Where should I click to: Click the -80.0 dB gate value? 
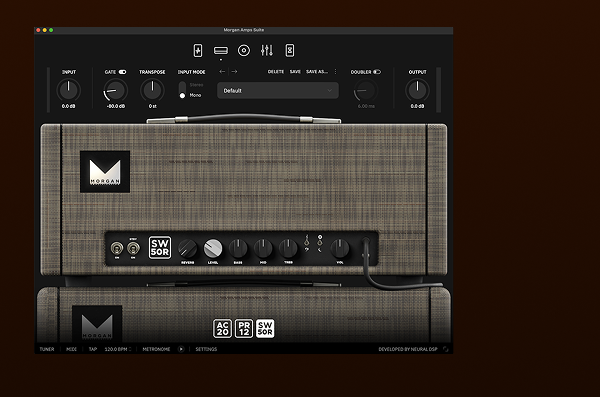click(x=116, y=106)
